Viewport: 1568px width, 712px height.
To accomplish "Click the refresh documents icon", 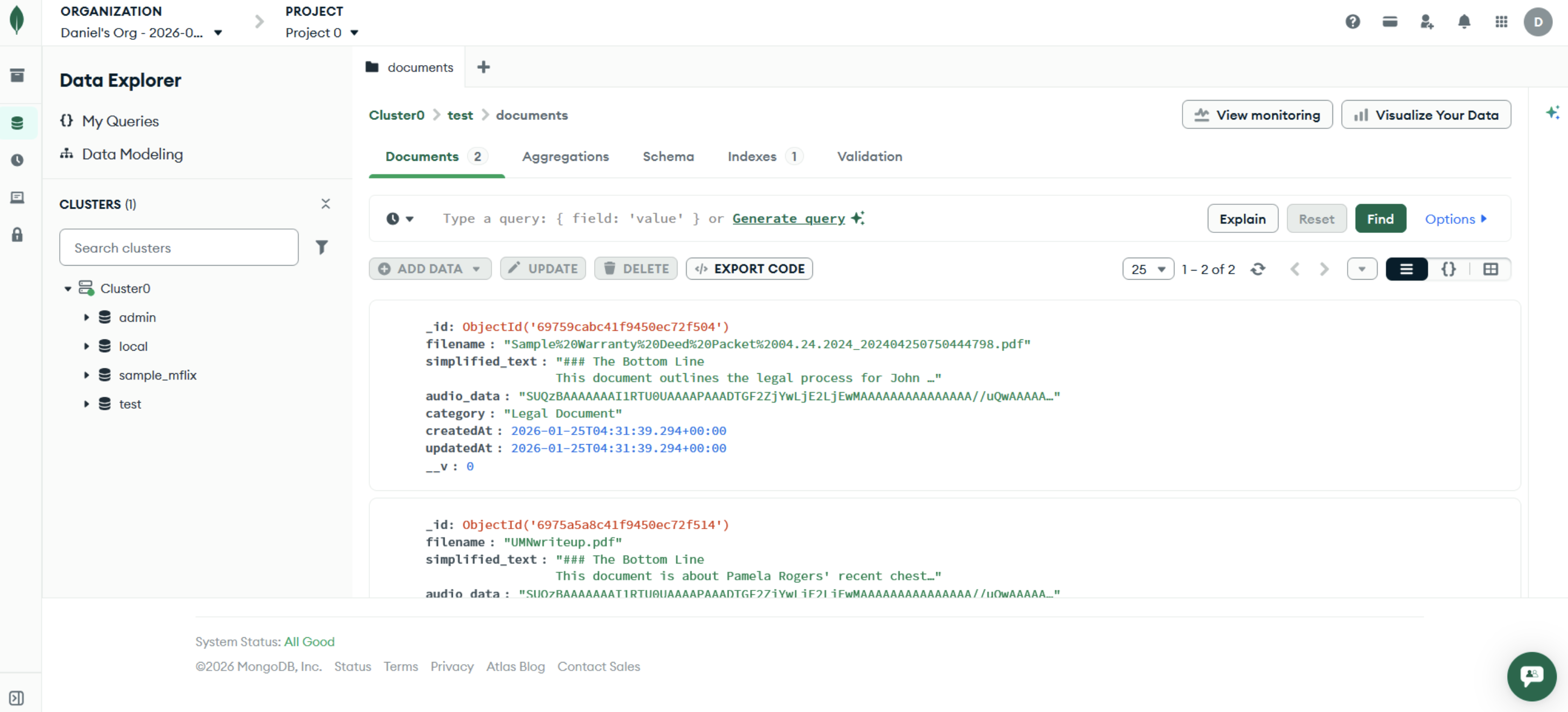I will tap(1258, 269).
